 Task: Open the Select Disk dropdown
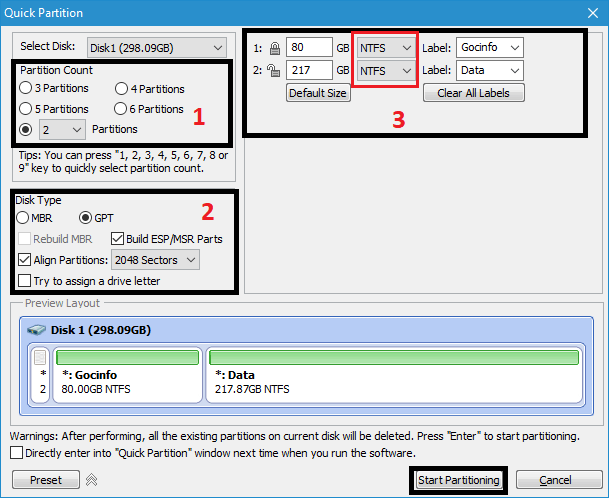[x=156, y=47]
